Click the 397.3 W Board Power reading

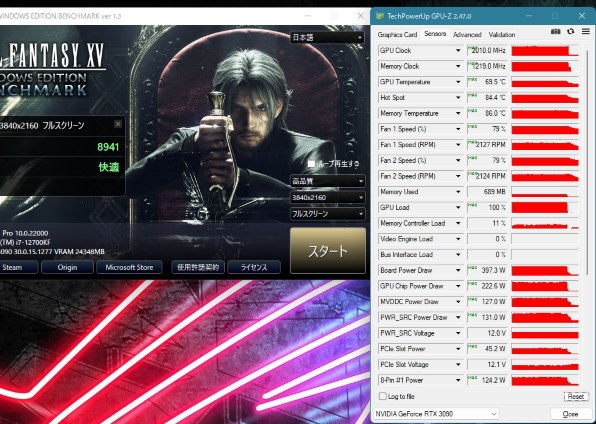coord(493,270)
